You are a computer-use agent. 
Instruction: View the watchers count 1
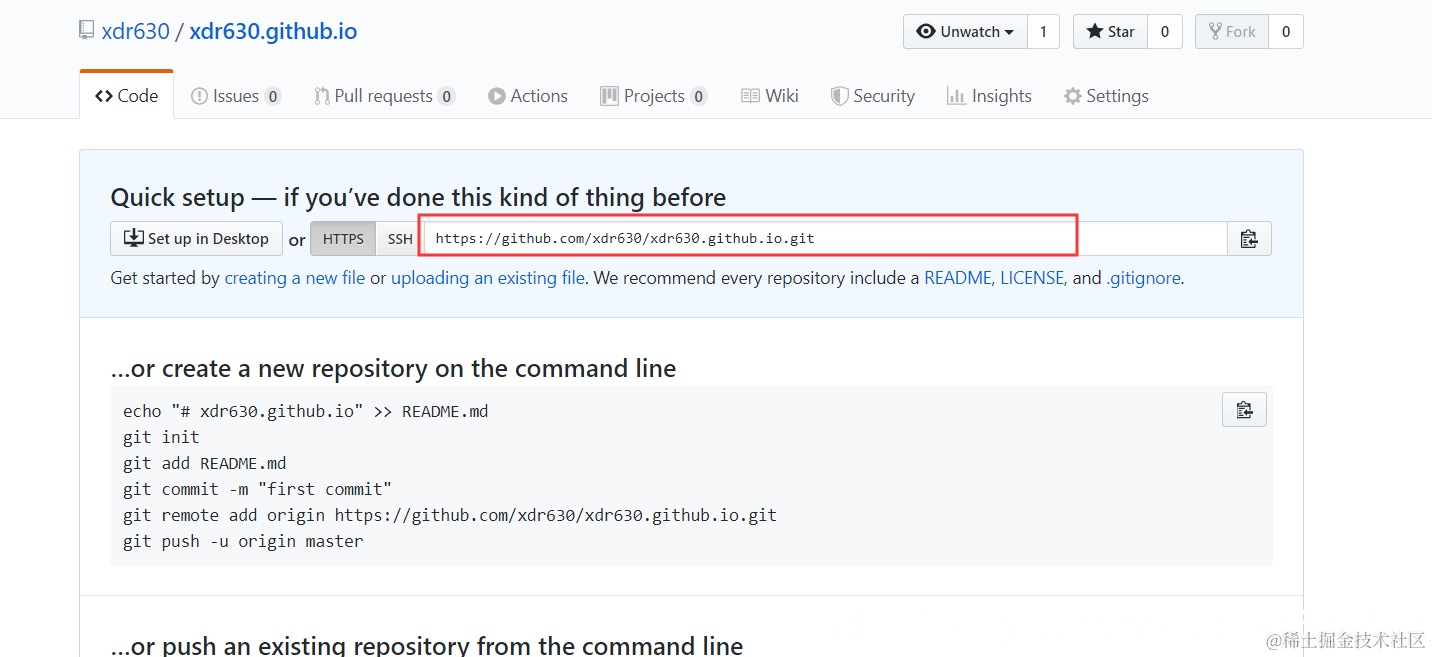pos(1043,32)
